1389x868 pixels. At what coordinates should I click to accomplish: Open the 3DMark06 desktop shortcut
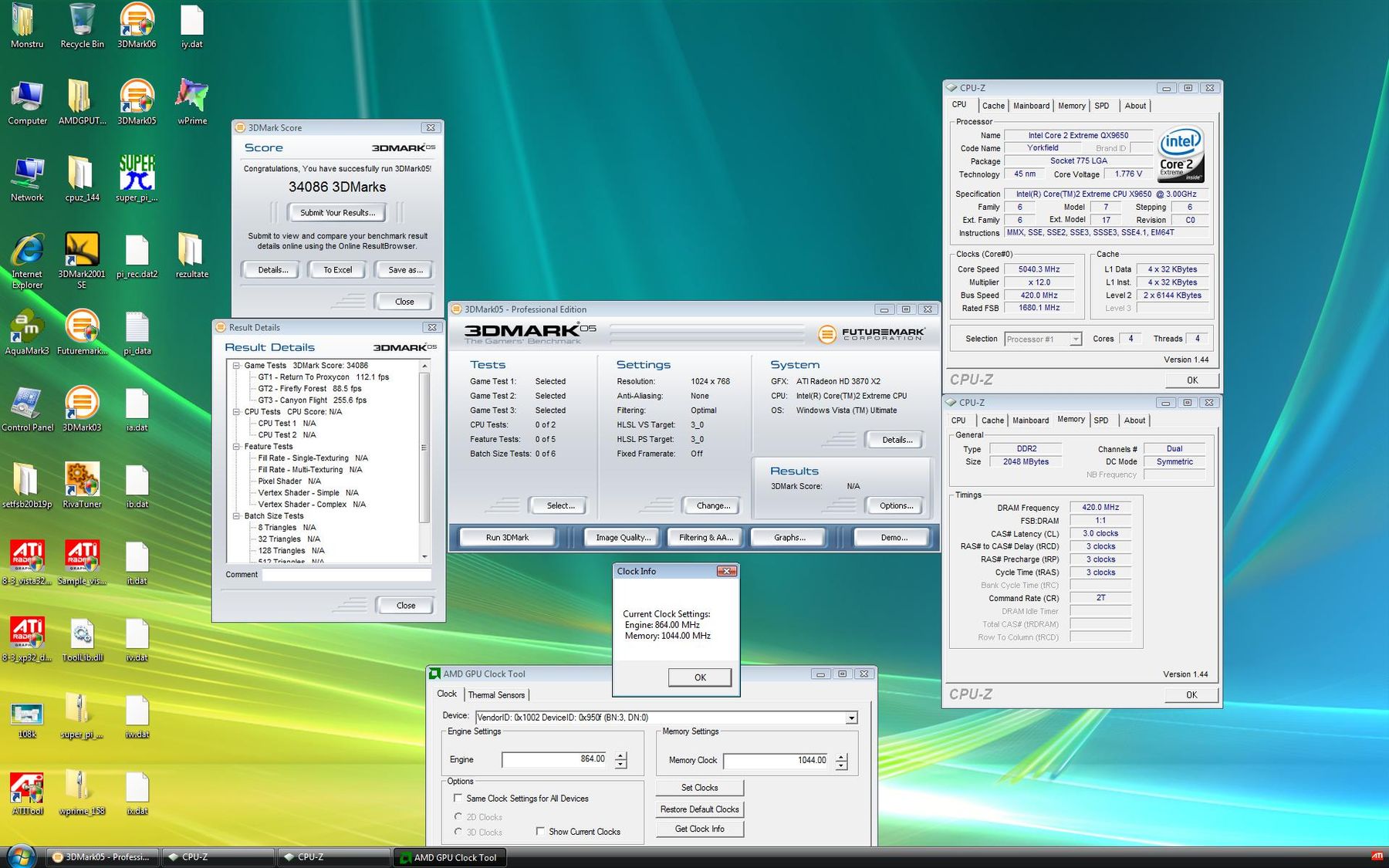pyautogui.click(x=137, y=25)
